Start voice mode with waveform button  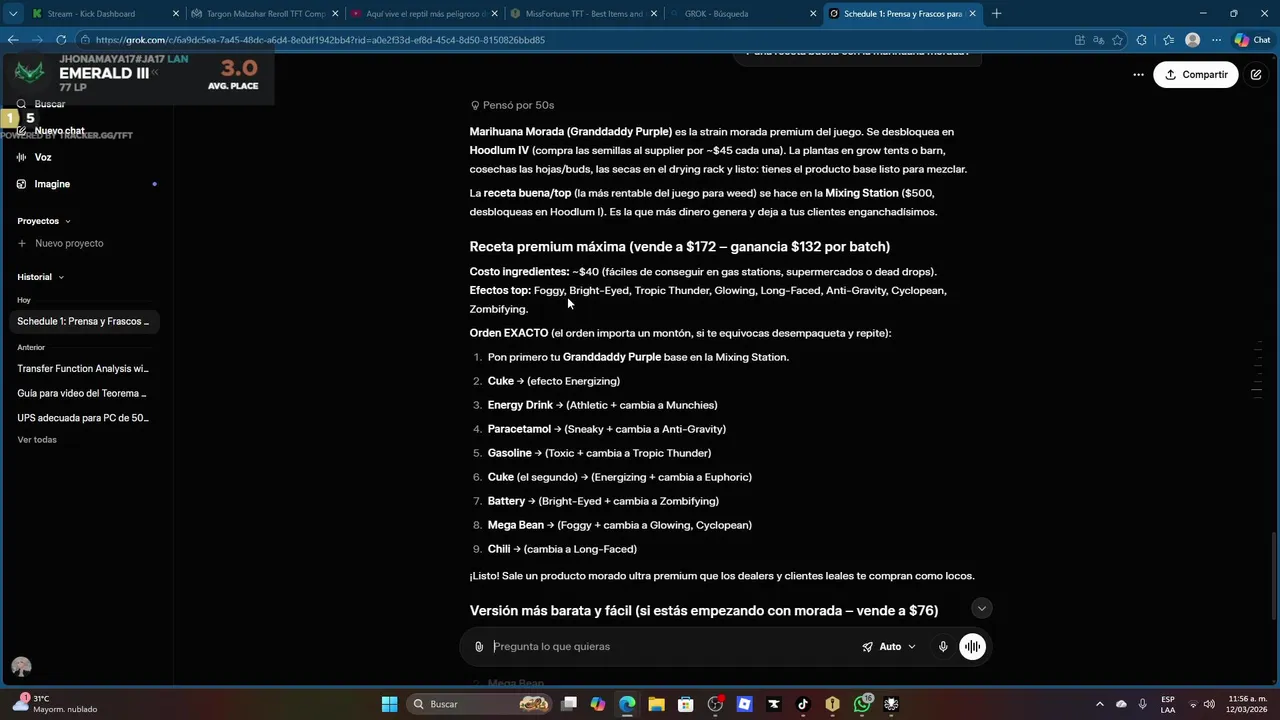972,647
